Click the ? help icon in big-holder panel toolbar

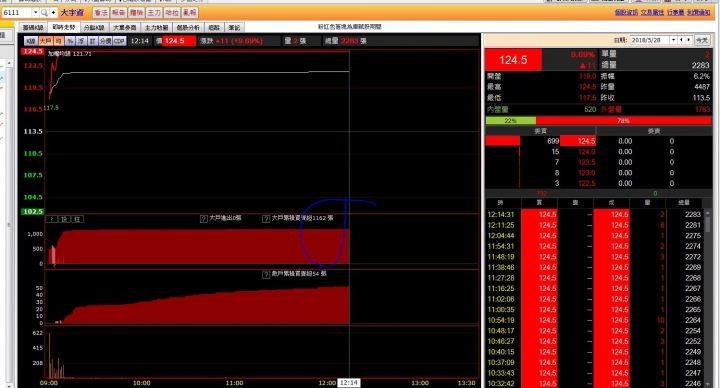click(x=52, y=219)
